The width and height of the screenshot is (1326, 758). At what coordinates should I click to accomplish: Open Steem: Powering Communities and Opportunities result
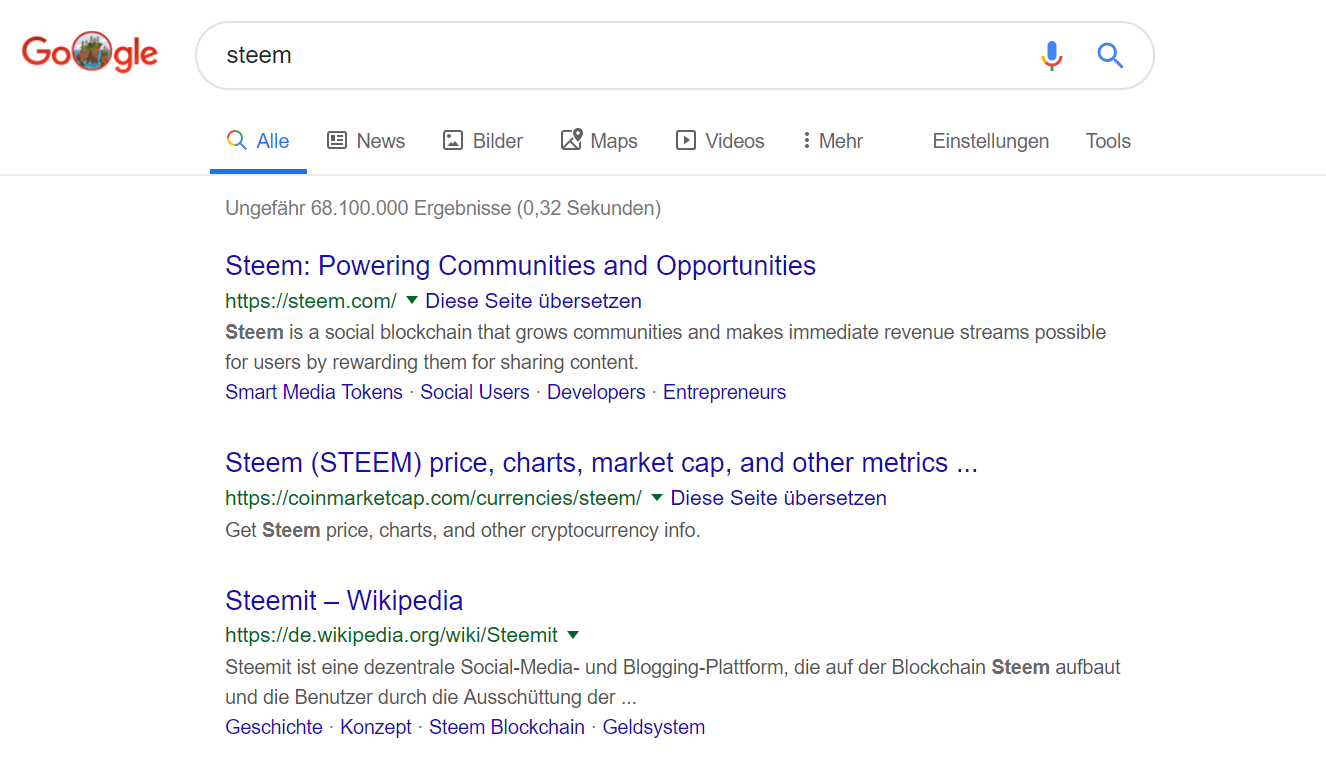pos(520,265)
